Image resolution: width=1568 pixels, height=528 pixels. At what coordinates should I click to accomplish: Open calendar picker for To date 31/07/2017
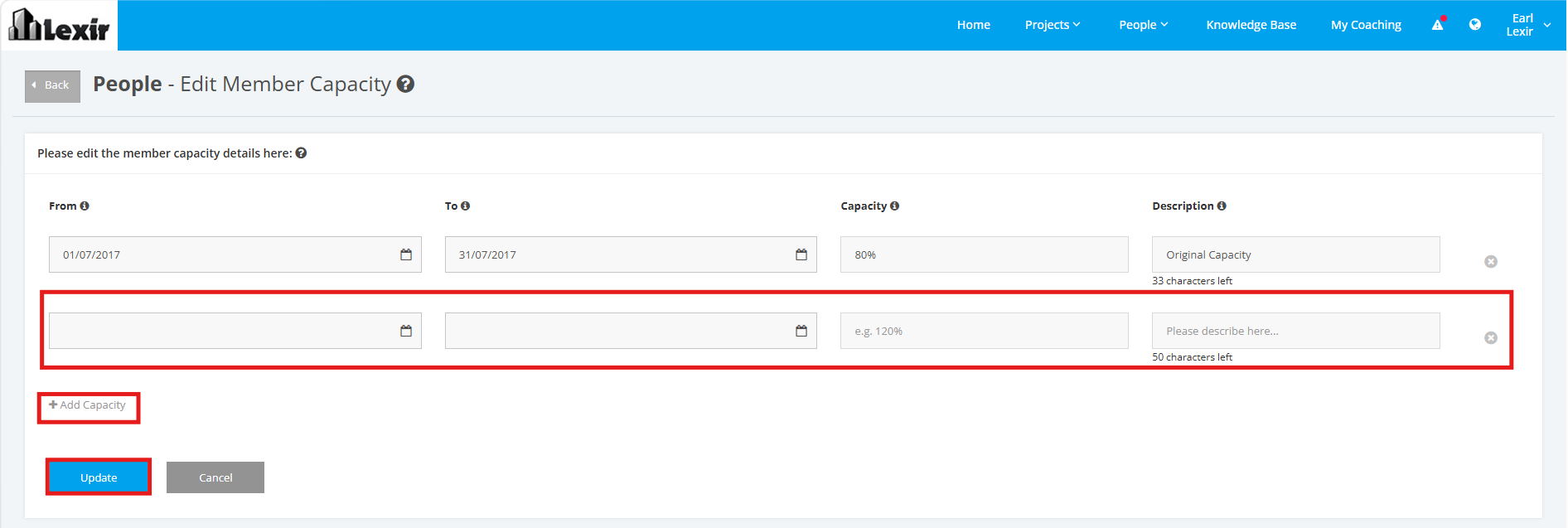[801, 254]
